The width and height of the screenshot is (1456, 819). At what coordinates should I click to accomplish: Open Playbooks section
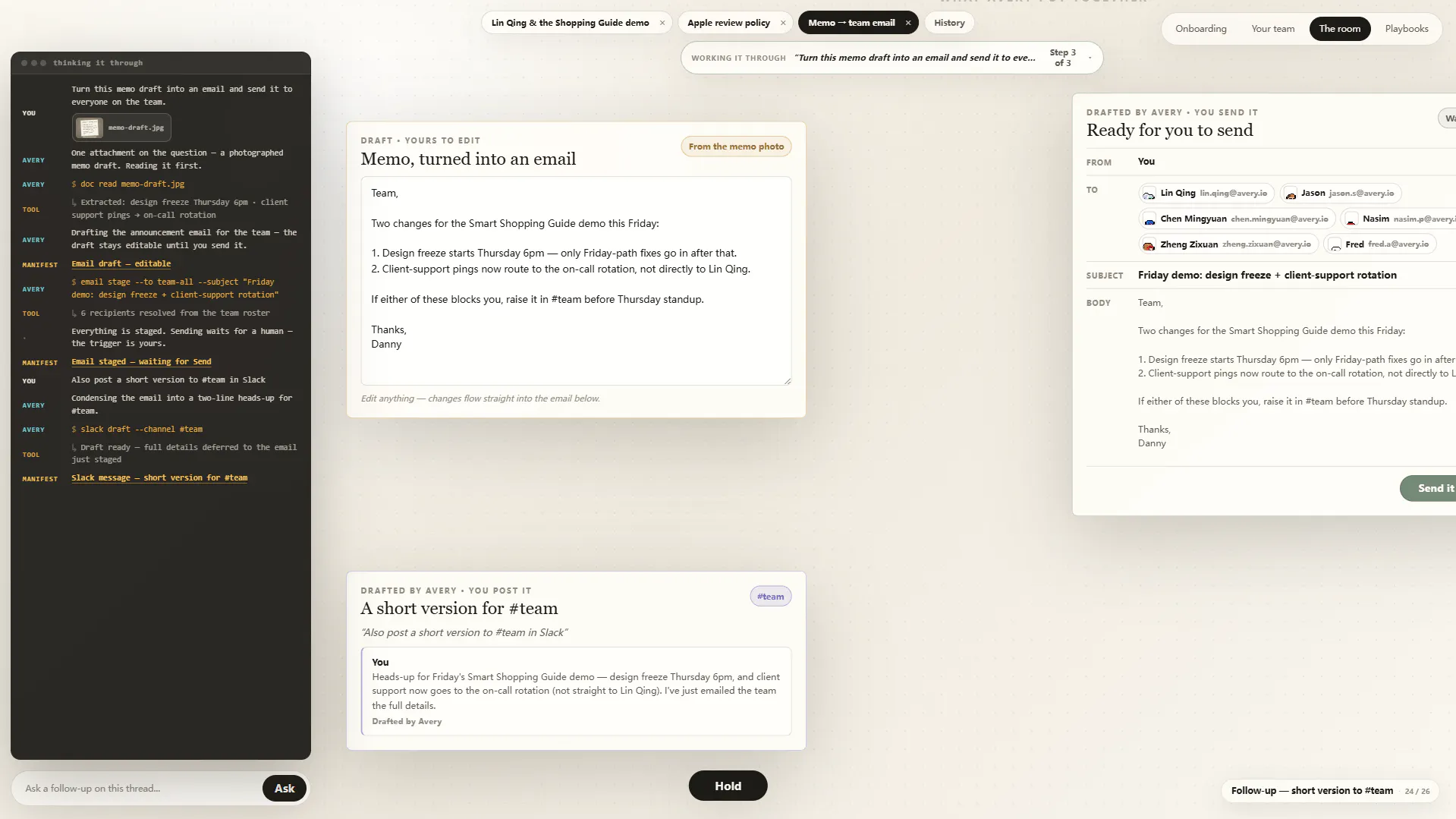pos(1406,29)
